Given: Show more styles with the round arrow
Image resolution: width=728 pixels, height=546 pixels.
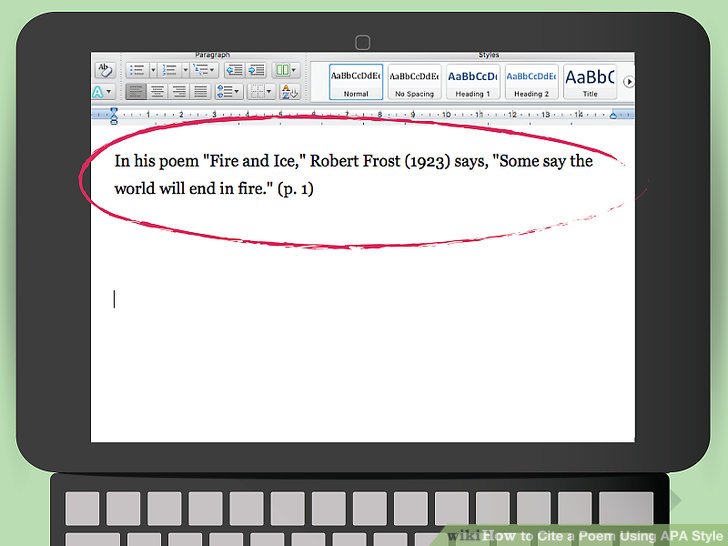Looking at the screenshot, I should click(x=629, y=82).
